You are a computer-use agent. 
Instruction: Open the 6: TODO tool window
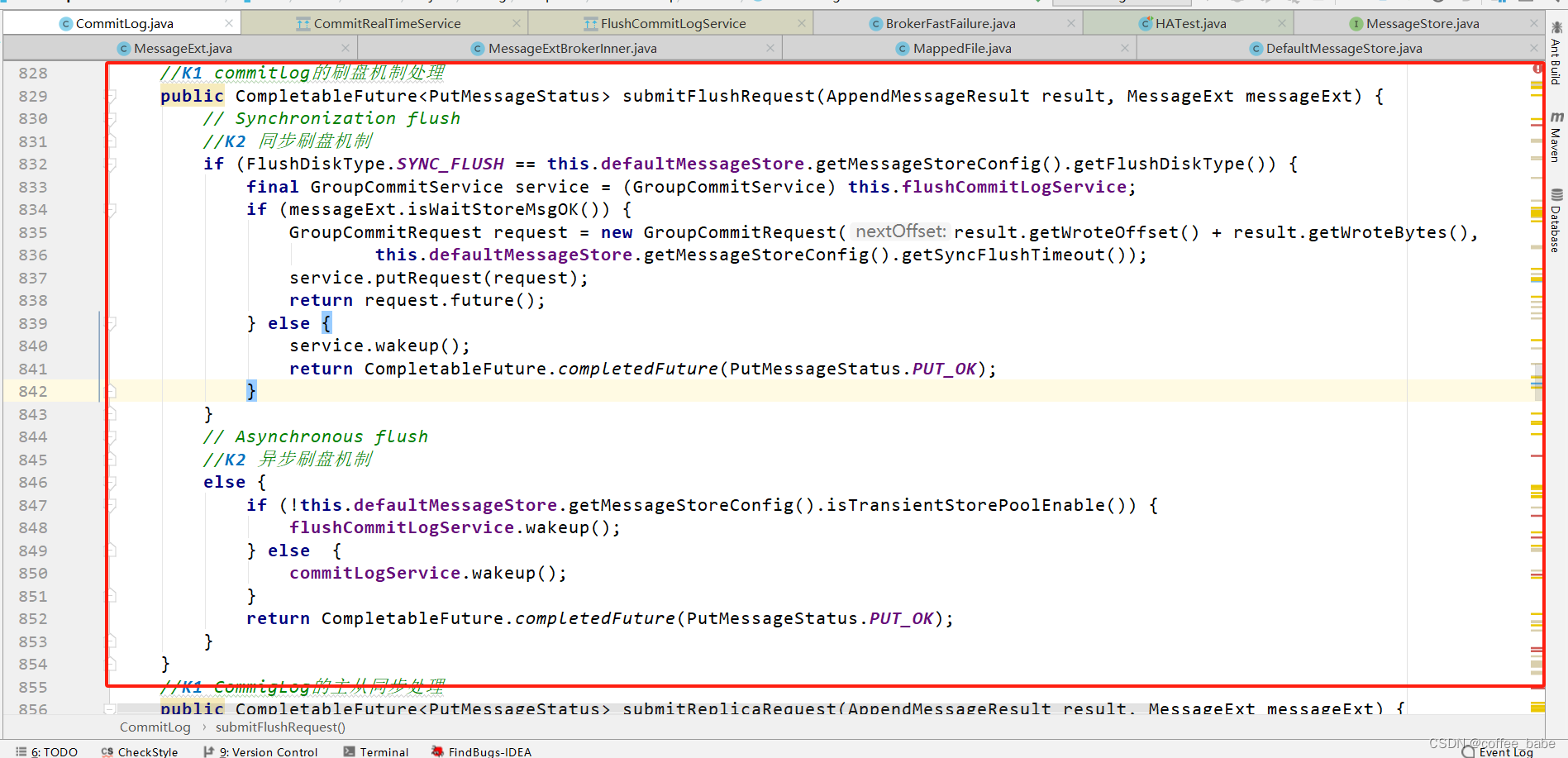pos(46,751)
